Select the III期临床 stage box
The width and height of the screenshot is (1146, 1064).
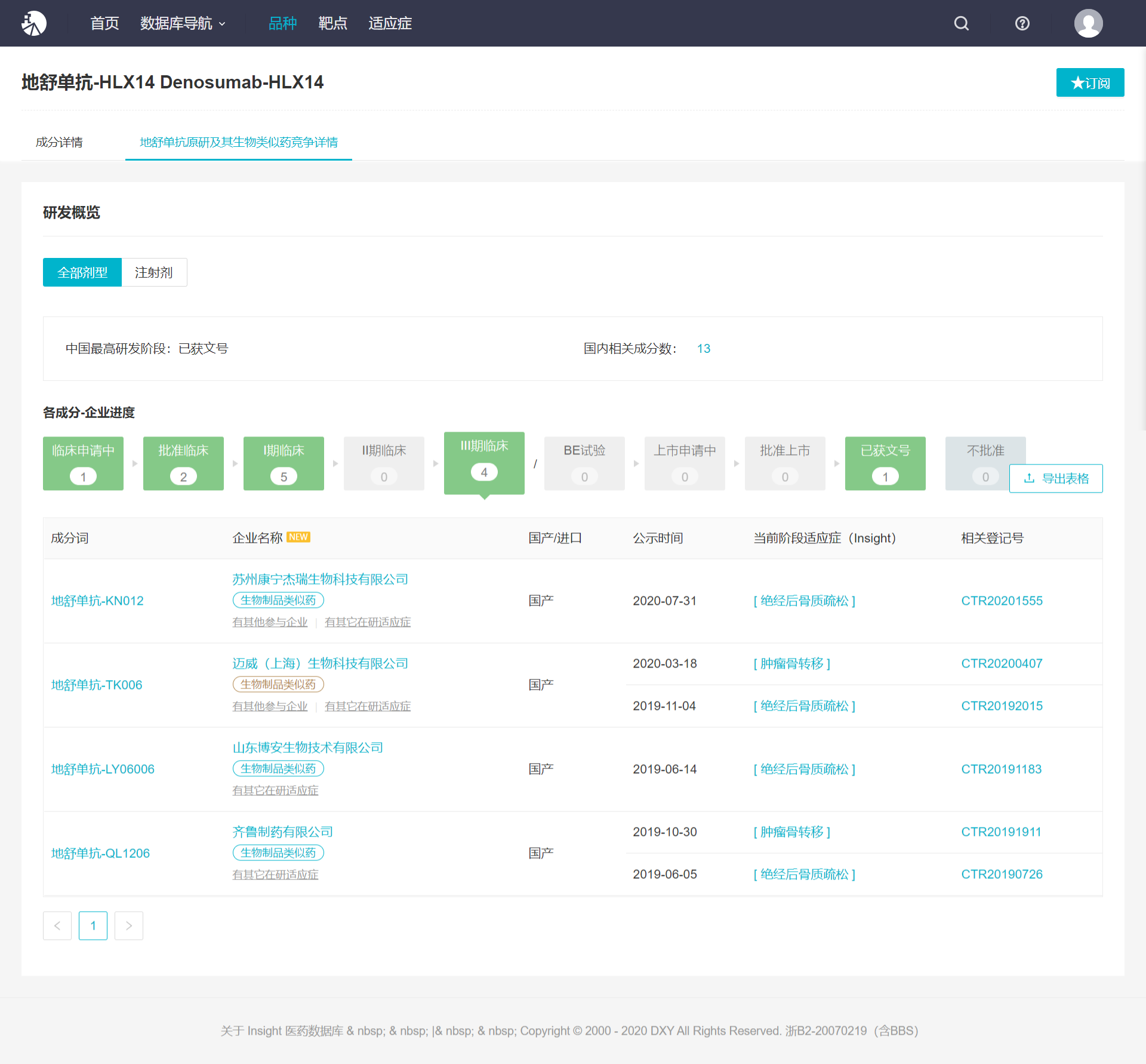pos(484,463)
